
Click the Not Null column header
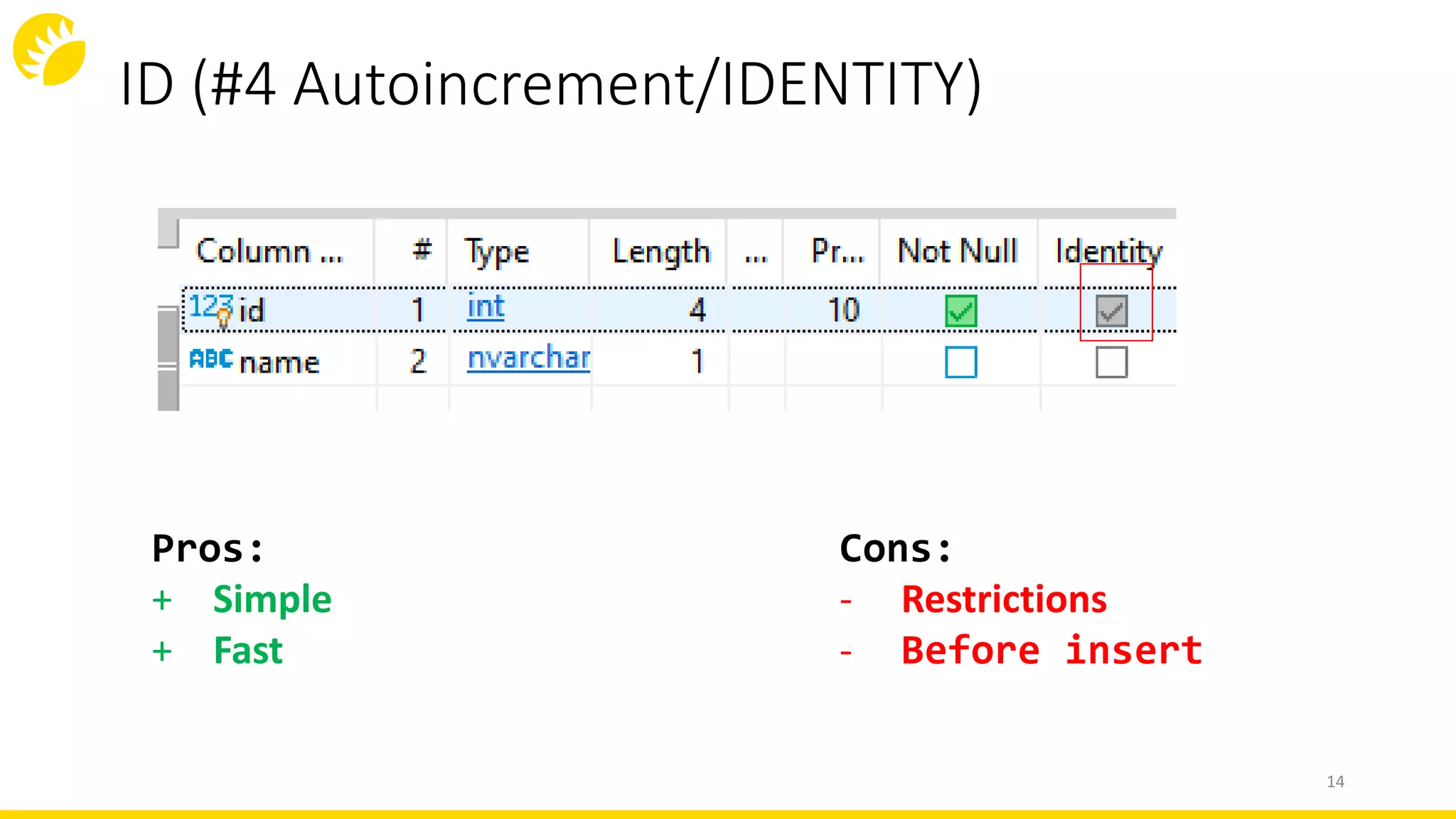click(x=958, y=251)
